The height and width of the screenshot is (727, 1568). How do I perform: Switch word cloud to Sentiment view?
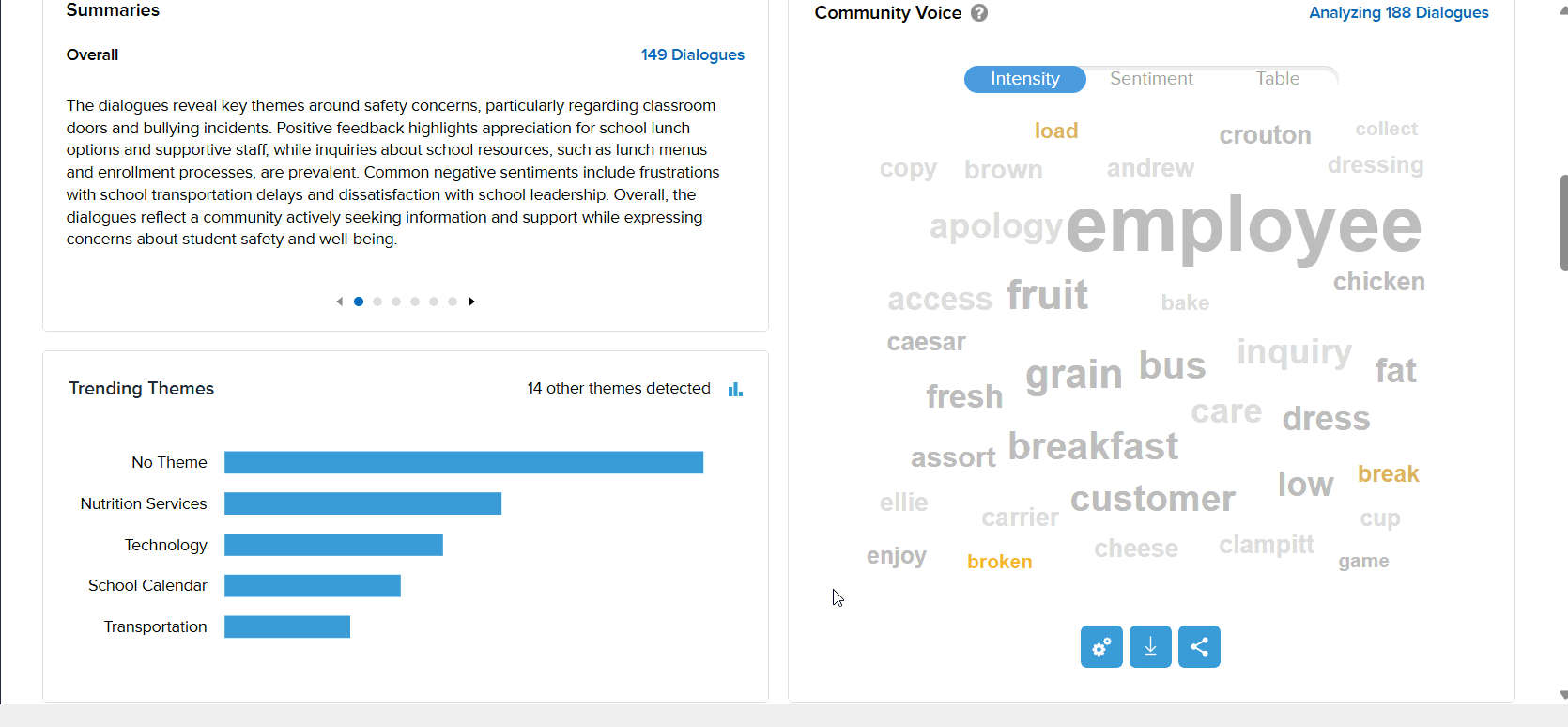tap(1151, 79)
